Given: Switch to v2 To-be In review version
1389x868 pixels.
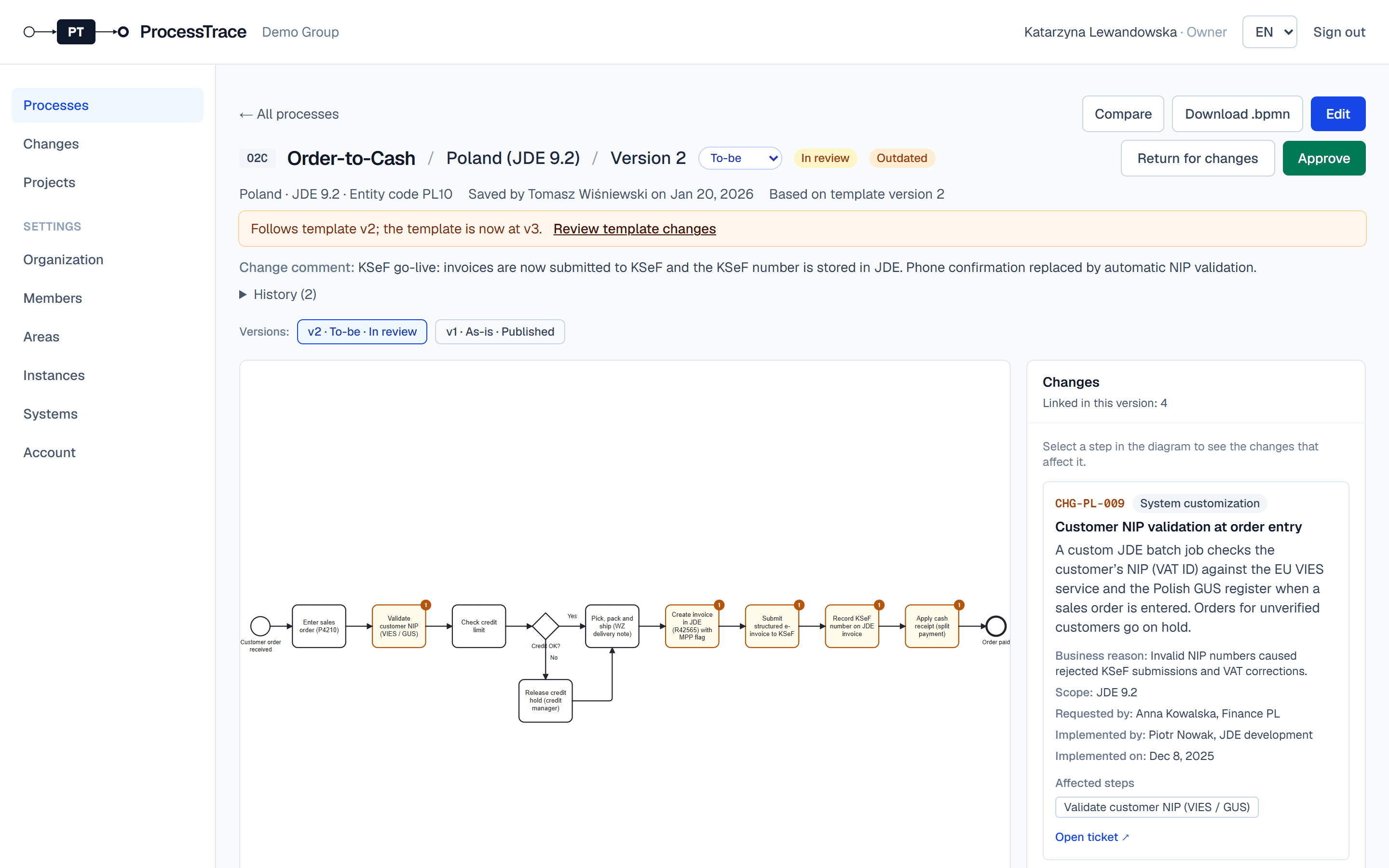Looking at the screenshot, I should (x=362, y=332).
